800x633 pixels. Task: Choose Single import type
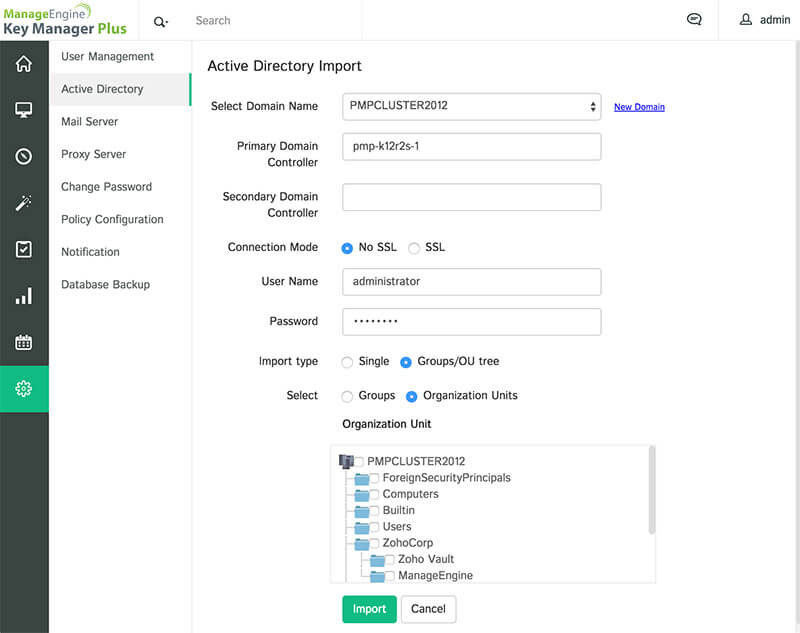[x=347, y=362]
